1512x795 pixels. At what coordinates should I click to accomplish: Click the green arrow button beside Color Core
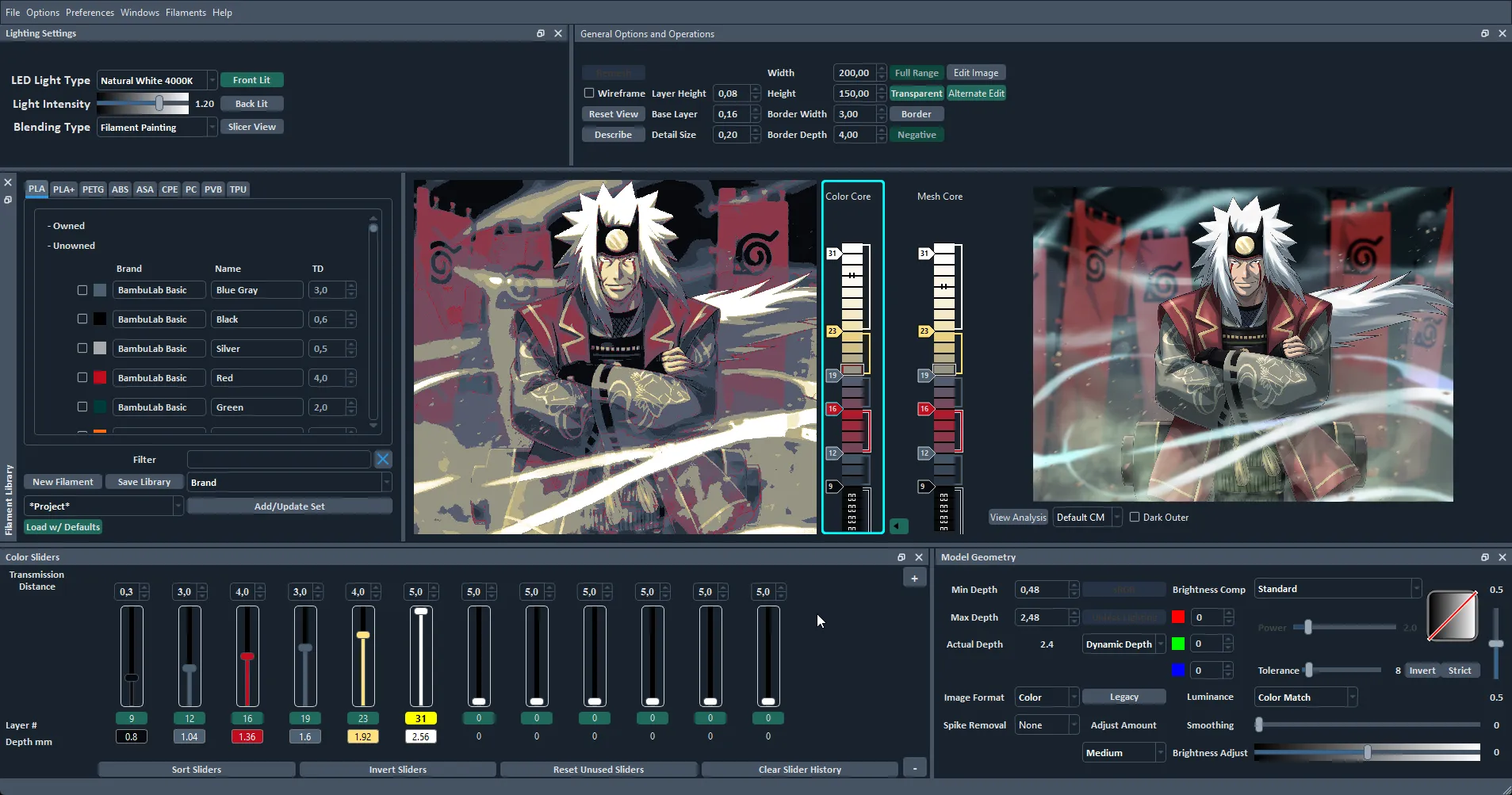coord(898,526)
